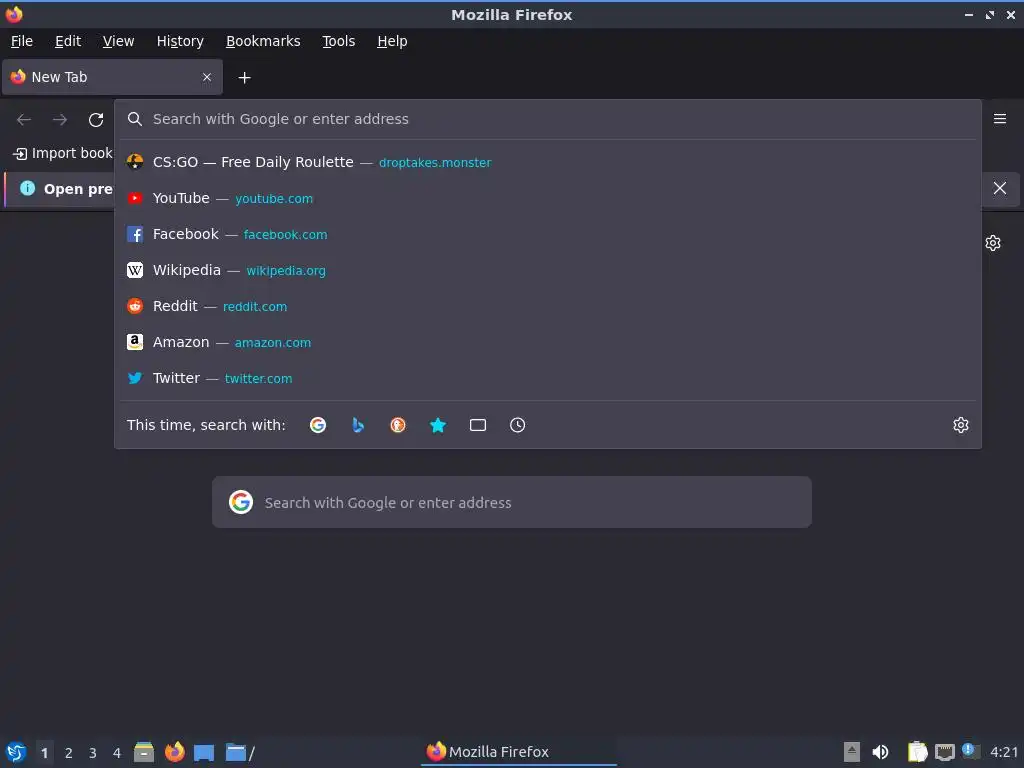1024x768 pixels.
Task: Search this time with DuckDuckGo icon
Action: [x=398, y=425]
